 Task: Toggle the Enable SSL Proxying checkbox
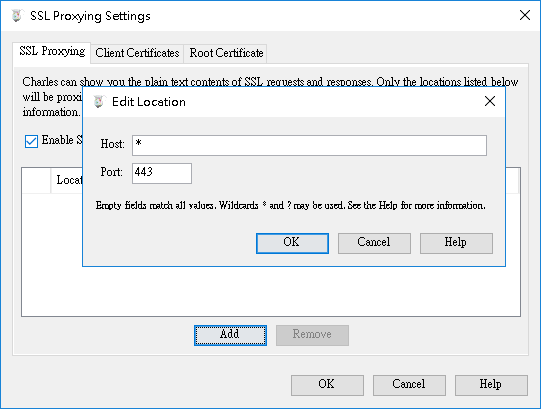point(31,141)
